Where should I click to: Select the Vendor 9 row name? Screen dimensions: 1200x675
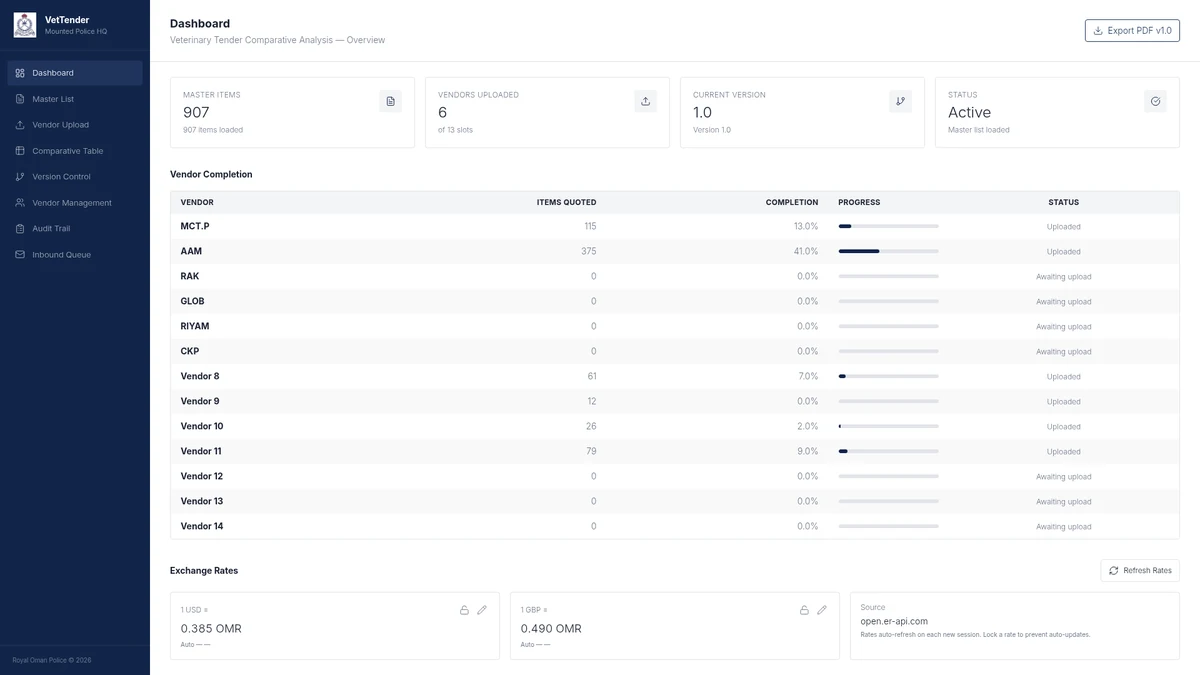click(200, 401)
